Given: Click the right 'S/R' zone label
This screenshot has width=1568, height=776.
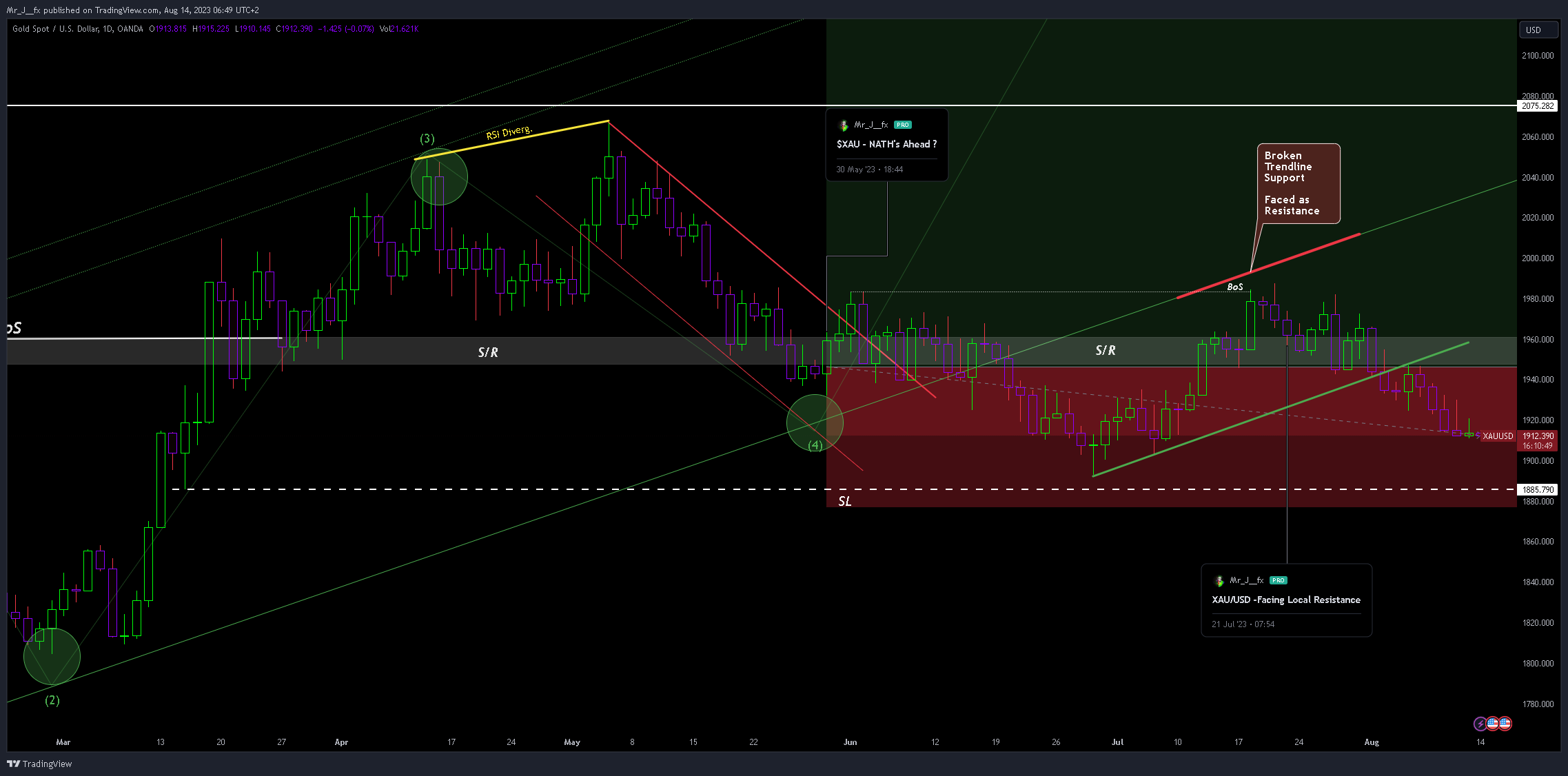Looking at the screenshot, I should [x=1106, y=351].
